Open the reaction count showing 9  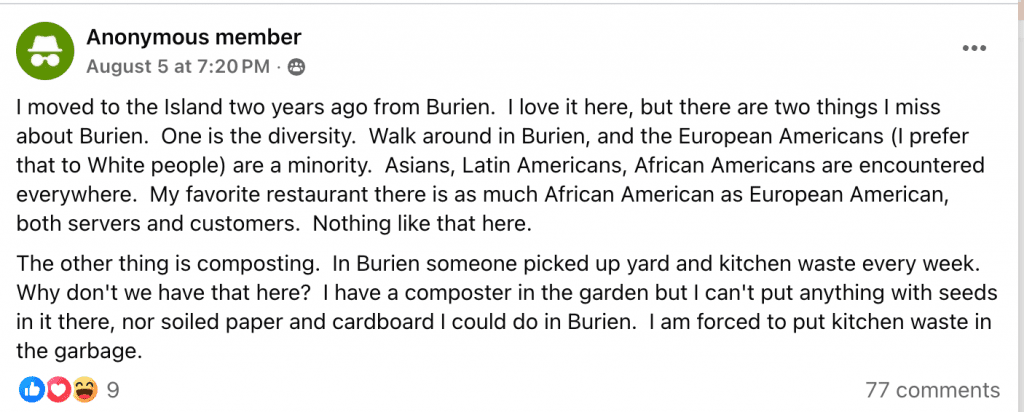pos(113,390)
